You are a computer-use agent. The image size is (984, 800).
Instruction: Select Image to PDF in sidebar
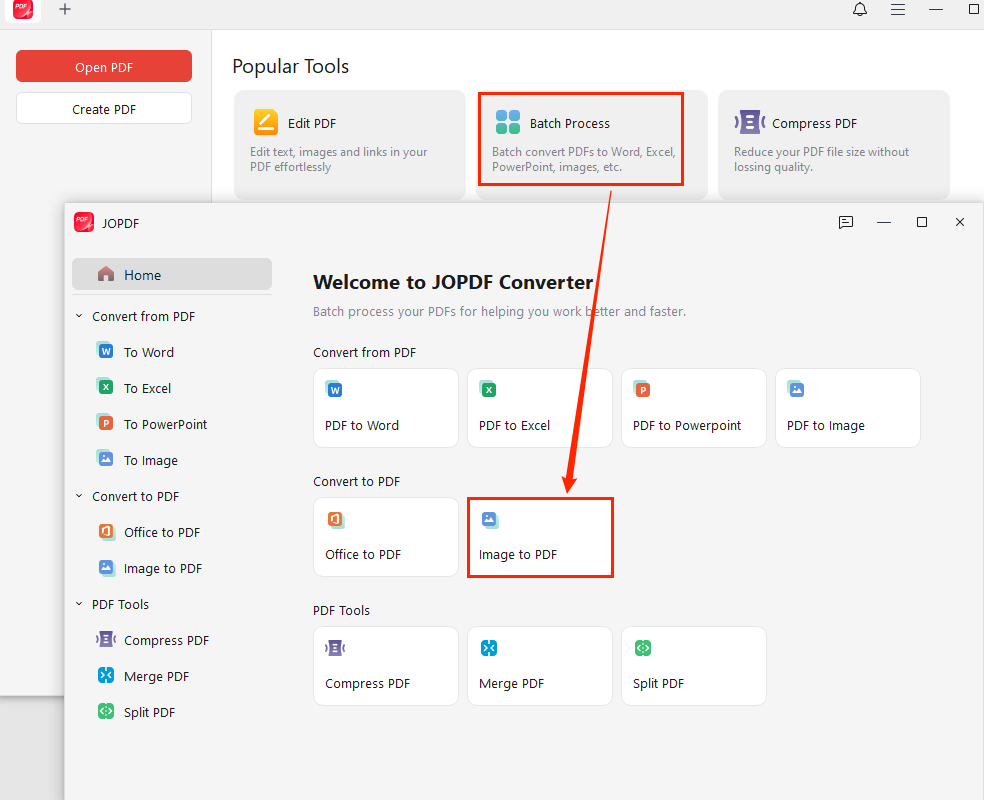pyautogui.click(x=163, y=568)
